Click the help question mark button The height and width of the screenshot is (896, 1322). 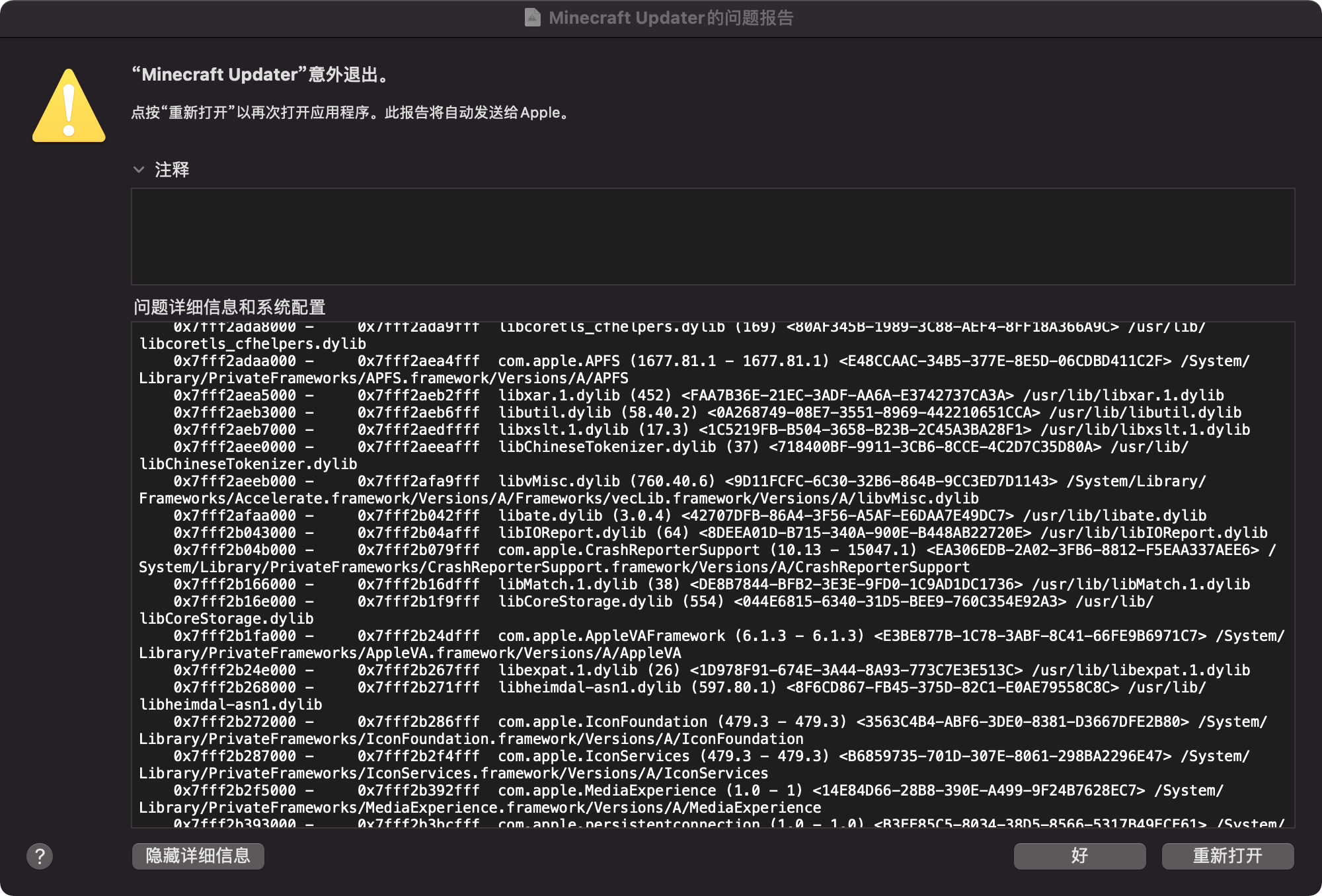[40, 856]
